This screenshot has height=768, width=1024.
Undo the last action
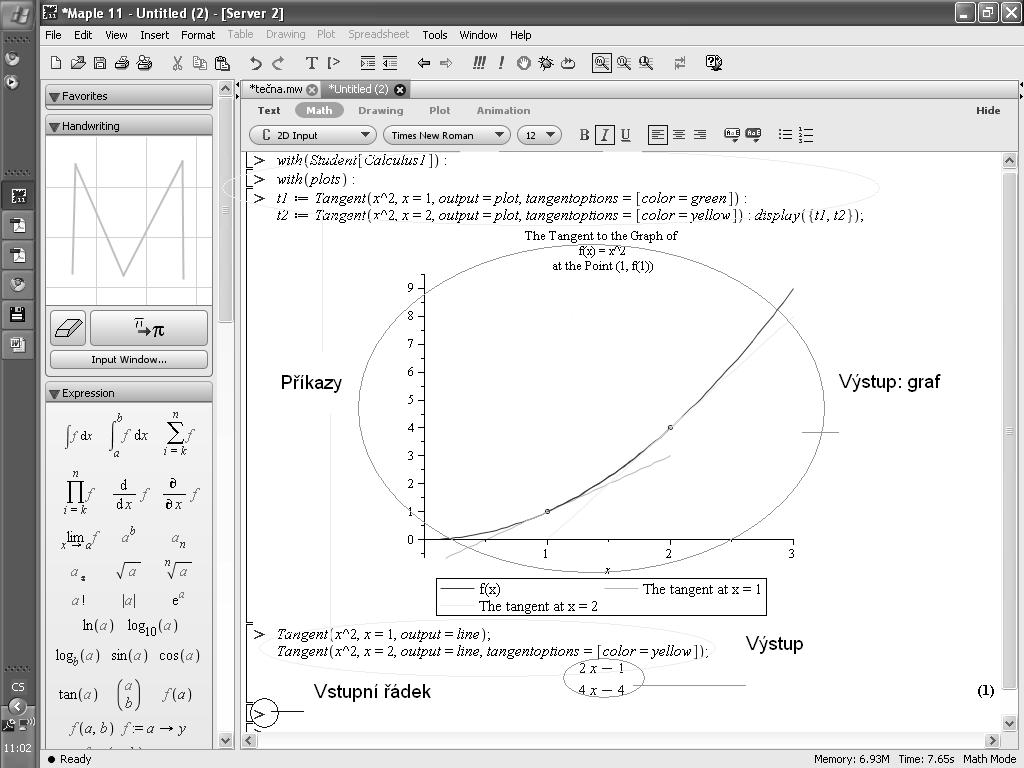click(x=255, y=63)
